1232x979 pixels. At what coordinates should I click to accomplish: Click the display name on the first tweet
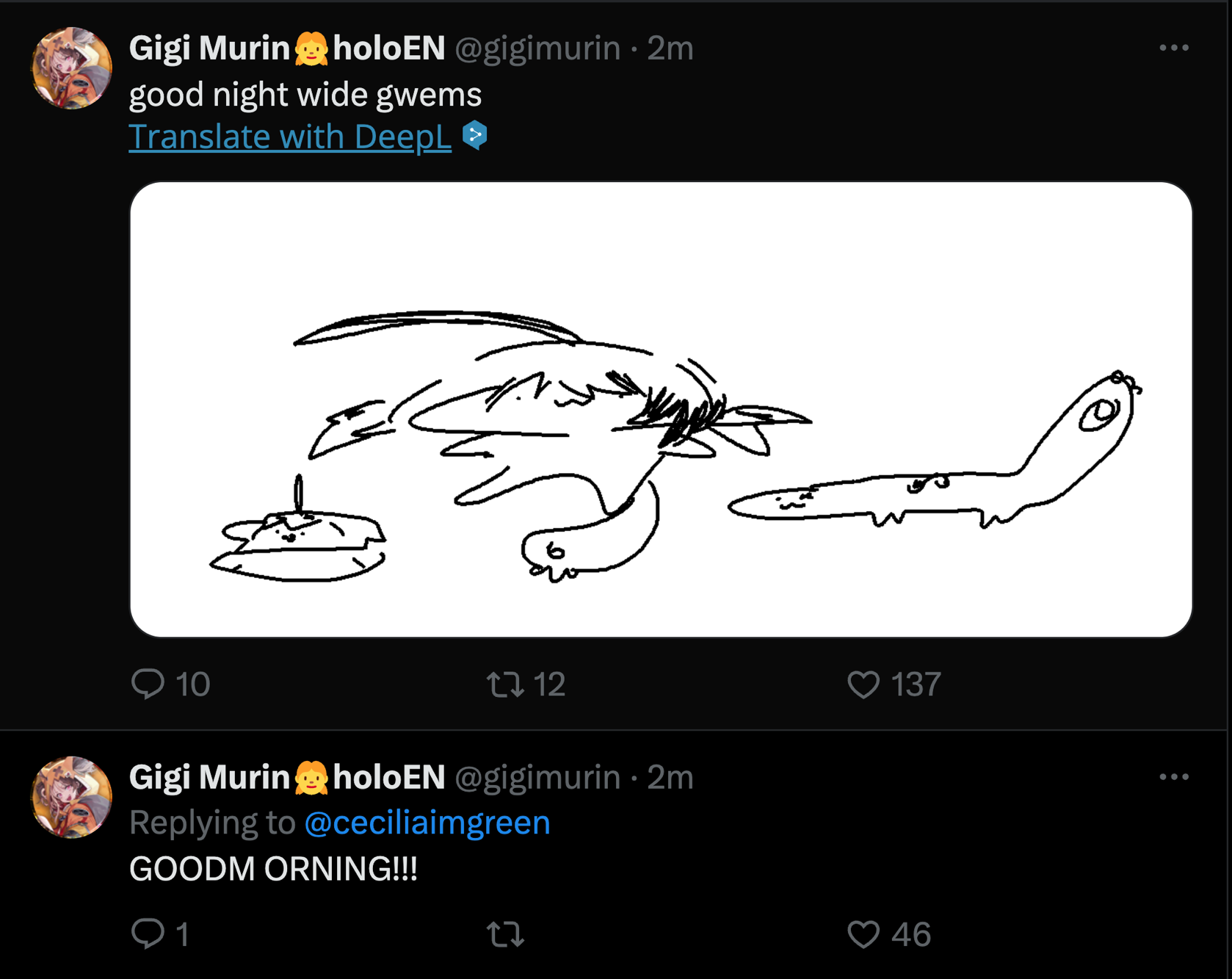pyautogui.click(x=287, y=48)
